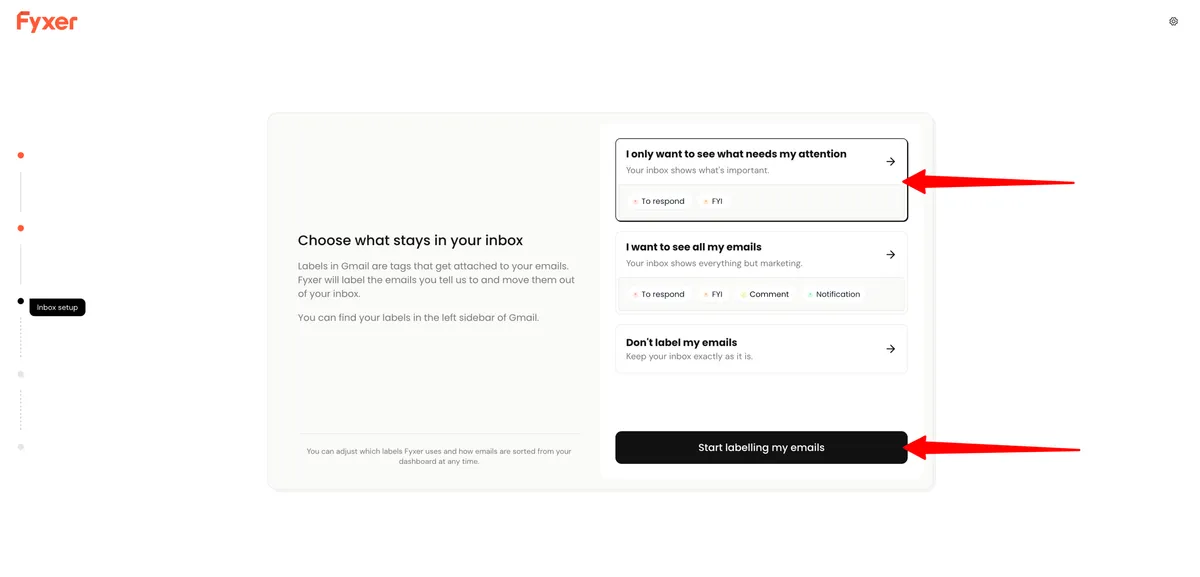
Task: Click the black Inbox setup step dot
Action: point(20,301)
